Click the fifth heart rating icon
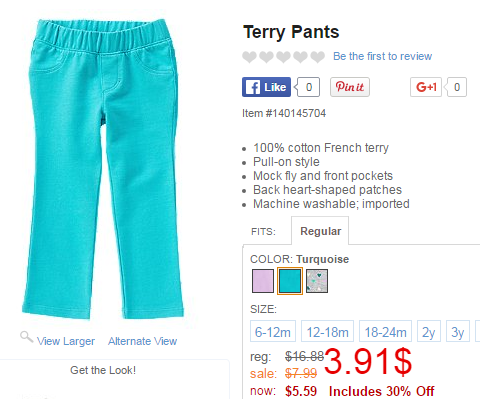The image size is (480, 399). pos(318,57)
